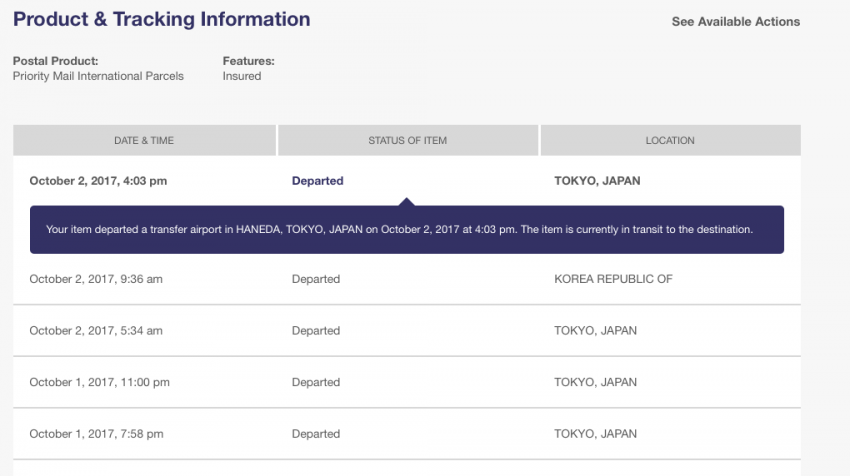This screenshot has width=850, height=476.
Task: Click the Insured feature label
Action: coord(242,76)
